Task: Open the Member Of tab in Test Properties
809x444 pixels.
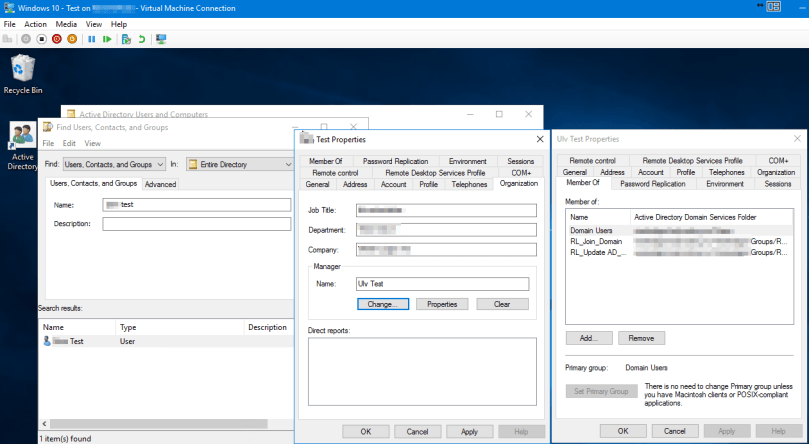Action: (x=325, y=160)
